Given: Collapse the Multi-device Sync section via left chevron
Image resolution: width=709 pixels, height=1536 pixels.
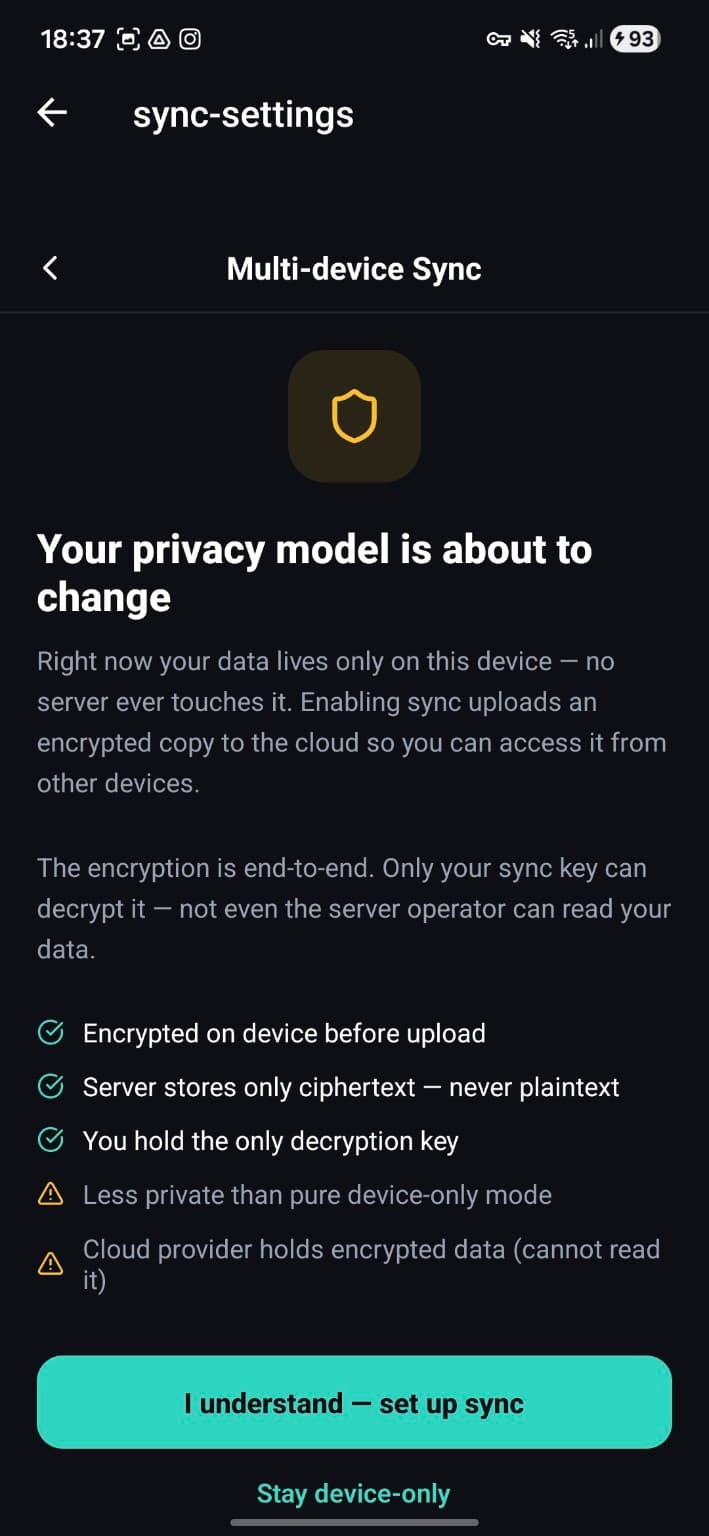Looking at the screenshot, I should click(49, 268).
